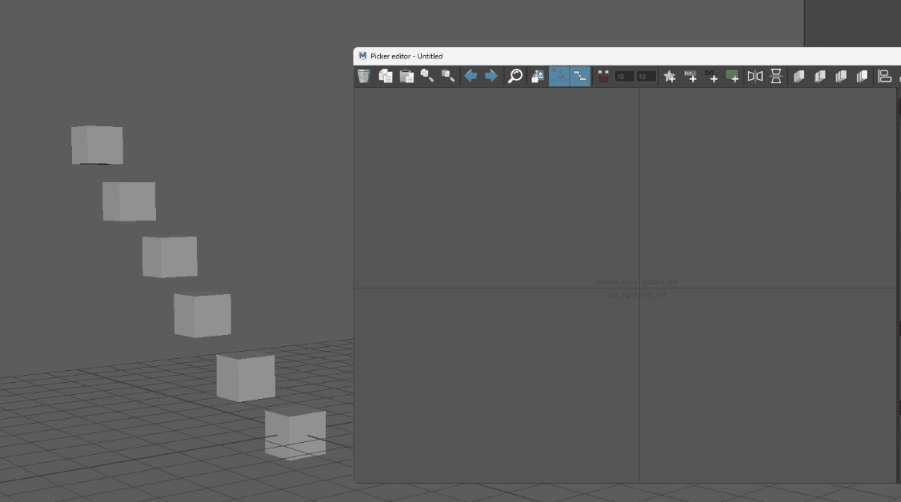Image resolution: width=901 pixels, height=502 pixels.
Task: Click the copy icon in Picker toolbar
Action: 386,76
